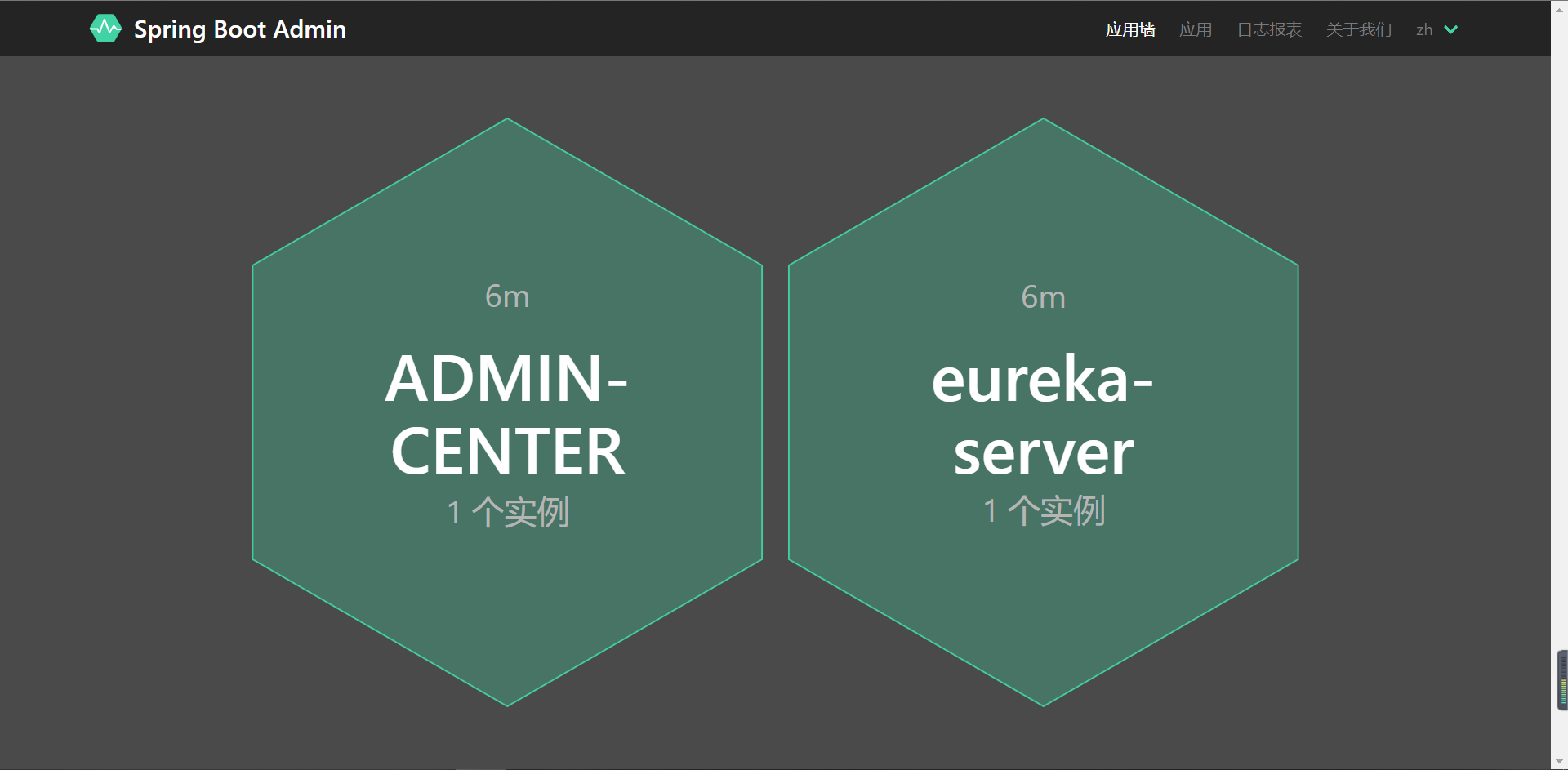The width and height of the screenshot is (1568, 770).
Task: Click the floating widget on the right edge
Action: (x=1562, y=680)
